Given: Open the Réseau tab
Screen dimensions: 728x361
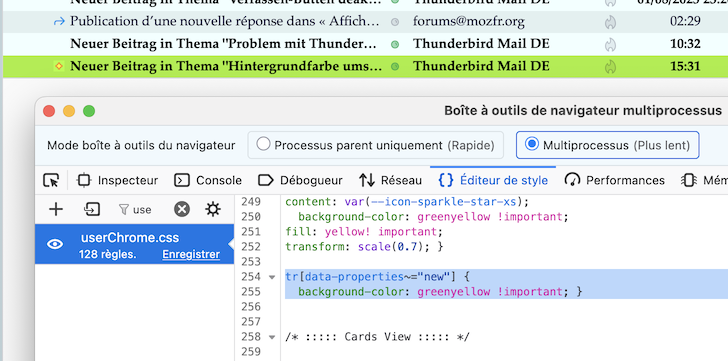Looking at the screenshot, I should coord(390,180).
